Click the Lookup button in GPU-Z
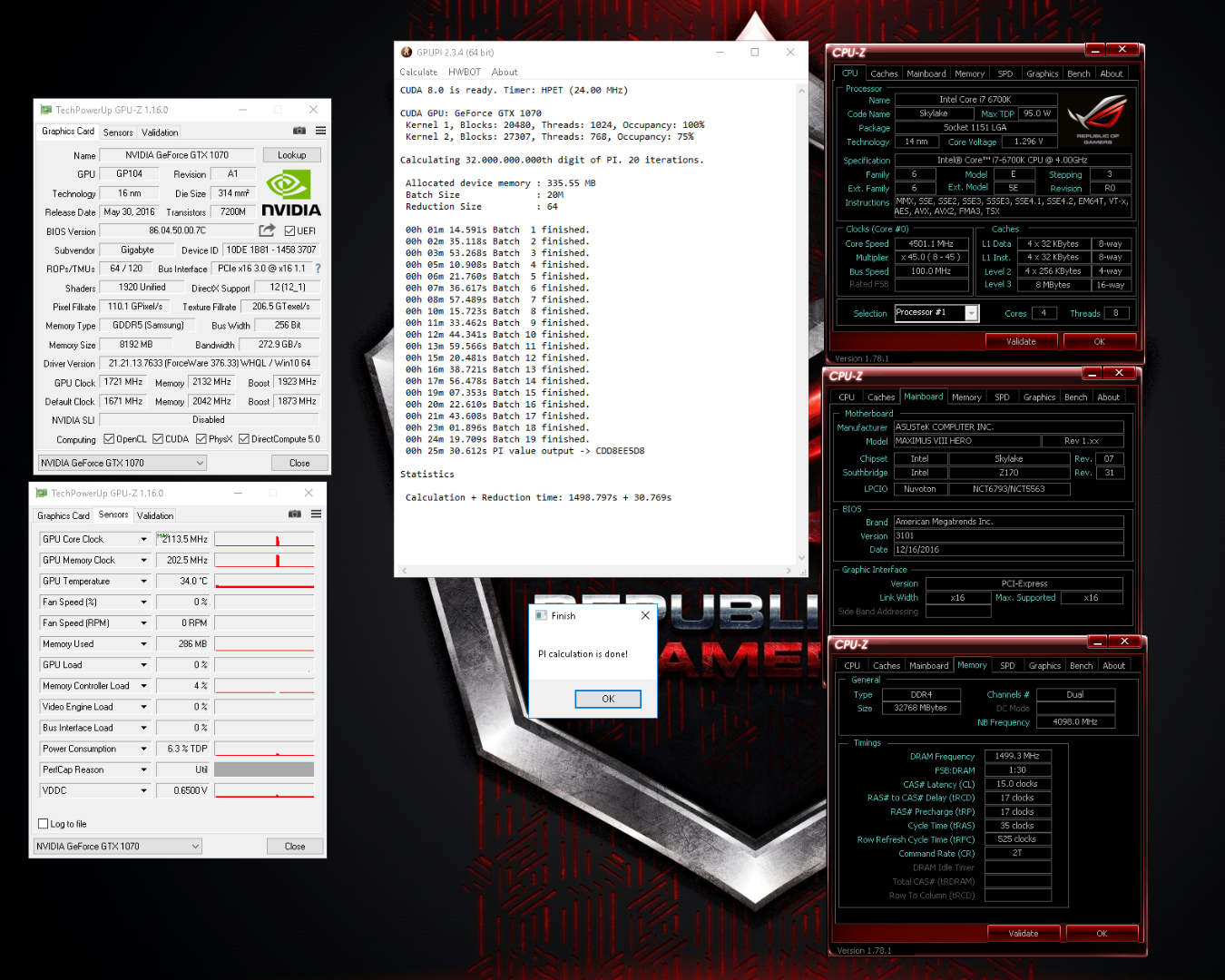This screenshot has height=980, width=1225. [292, 155]
